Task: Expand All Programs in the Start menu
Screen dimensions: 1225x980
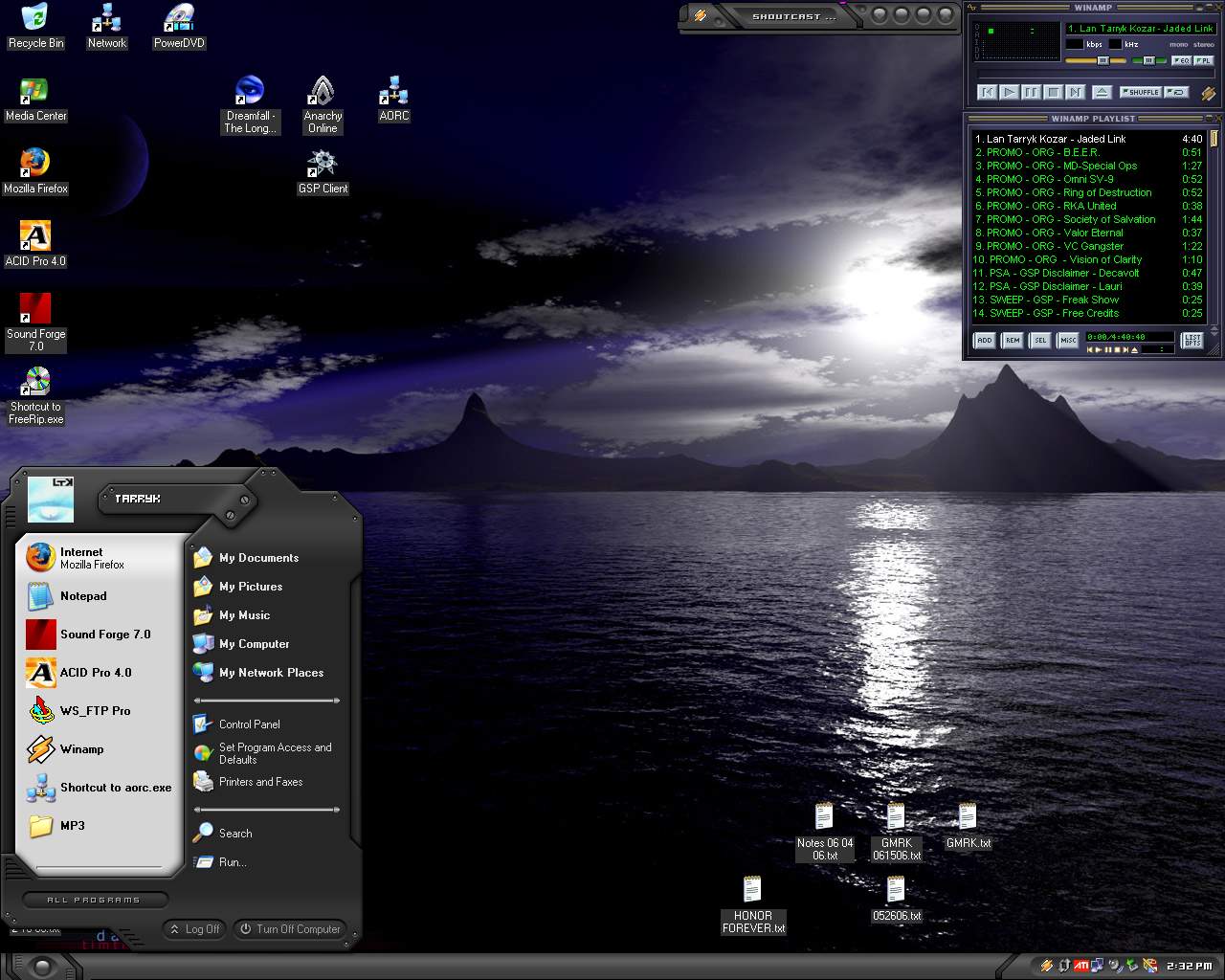Action: [94, 900]
